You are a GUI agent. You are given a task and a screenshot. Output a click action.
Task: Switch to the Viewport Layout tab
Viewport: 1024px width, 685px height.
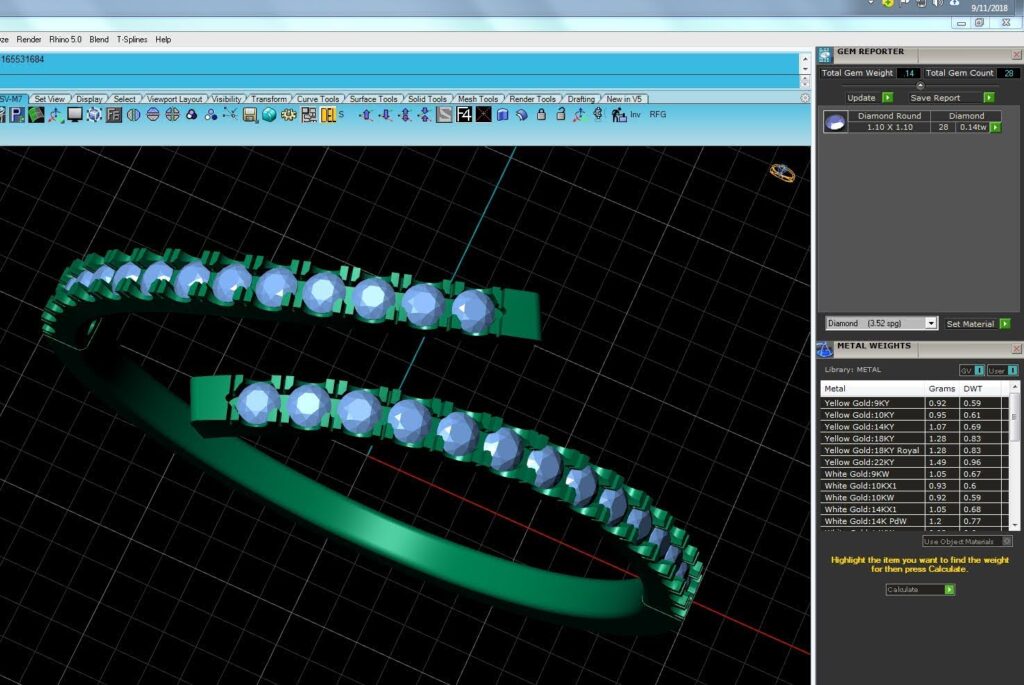pyautogui.click(x=174, y=99)
